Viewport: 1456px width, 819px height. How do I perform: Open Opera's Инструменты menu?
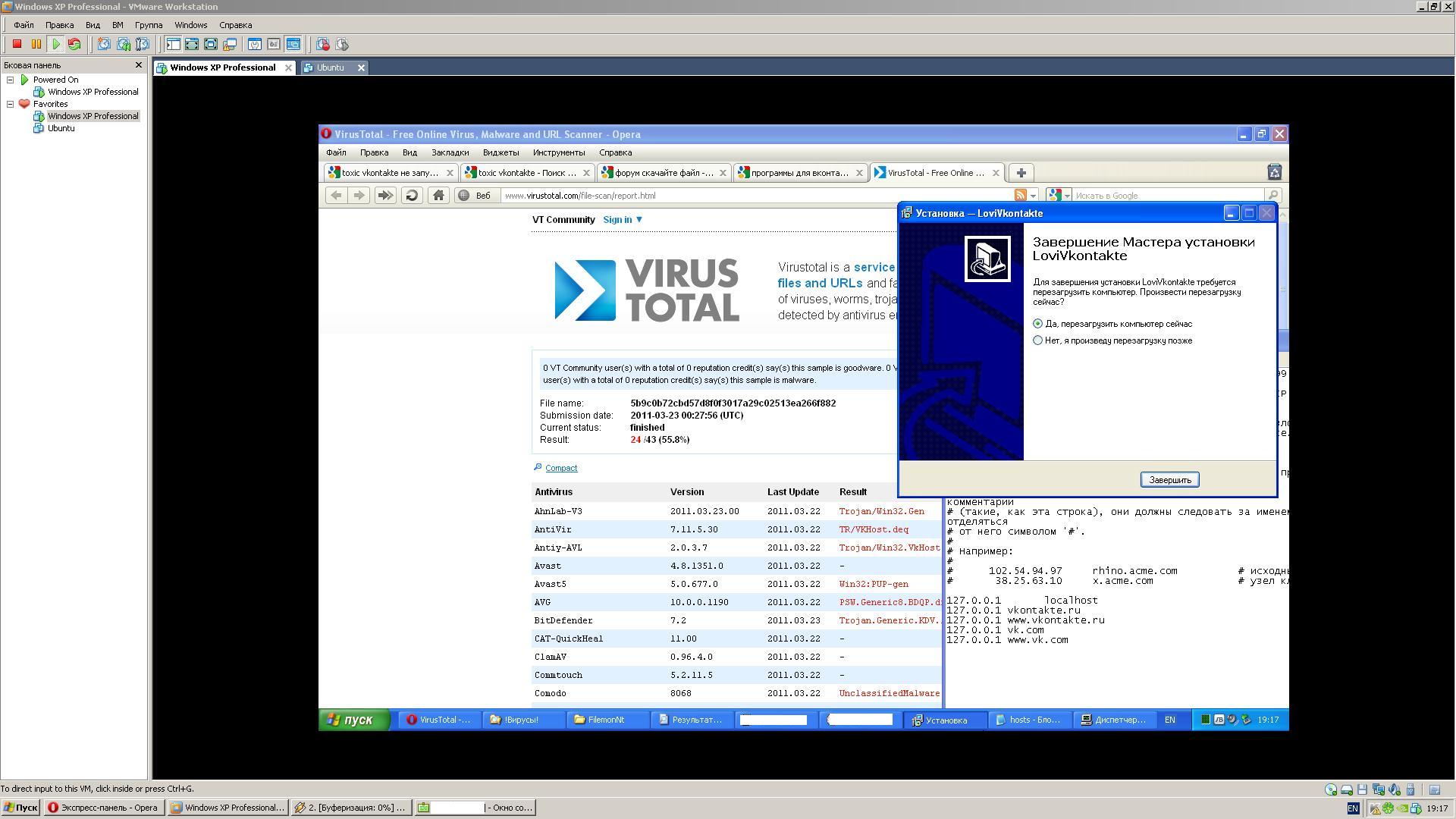pyautogui.click(x=559, y=152)
